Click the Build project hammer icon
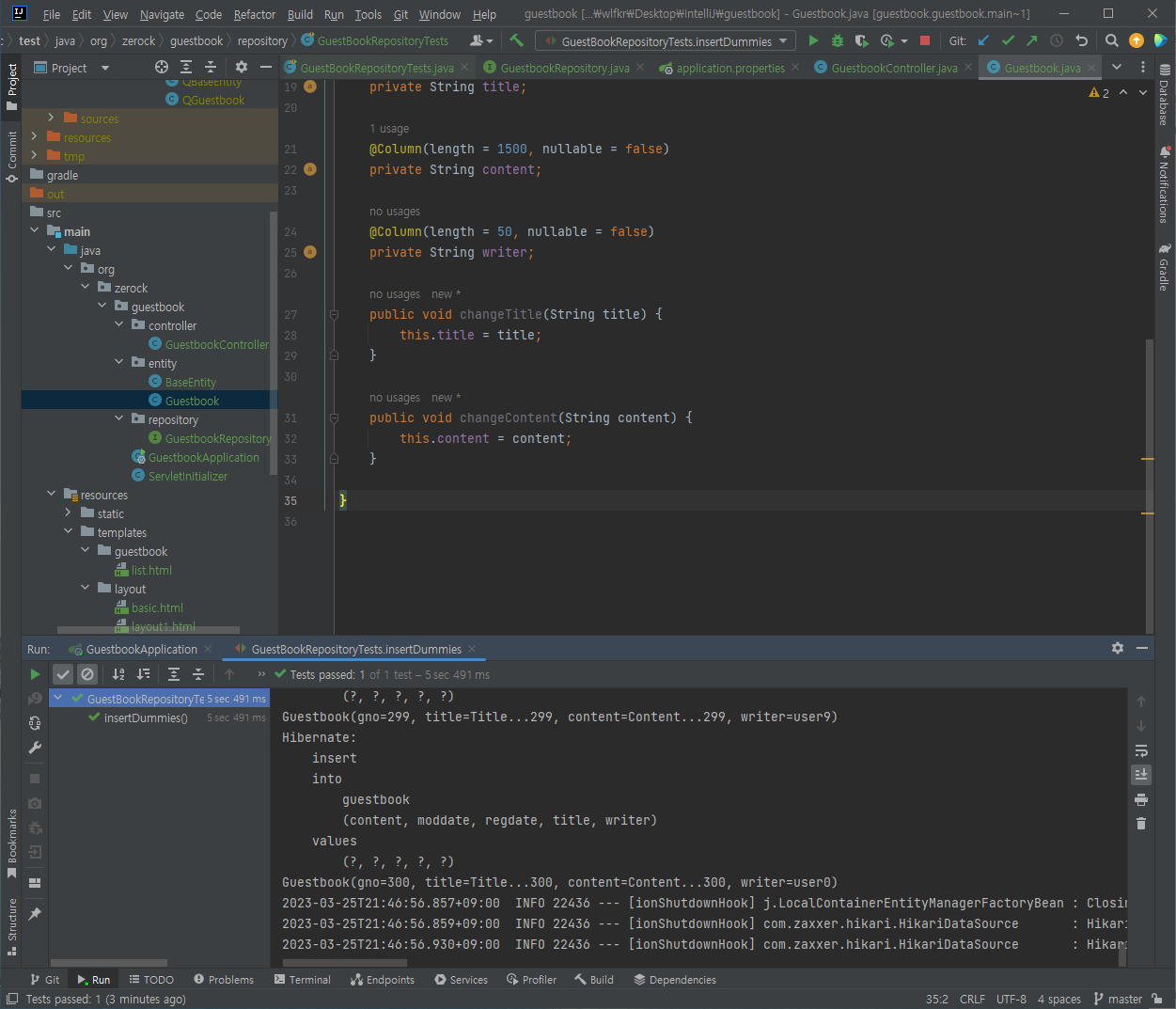Viewport: 1176px width, 1009px height. coord(516,41)
